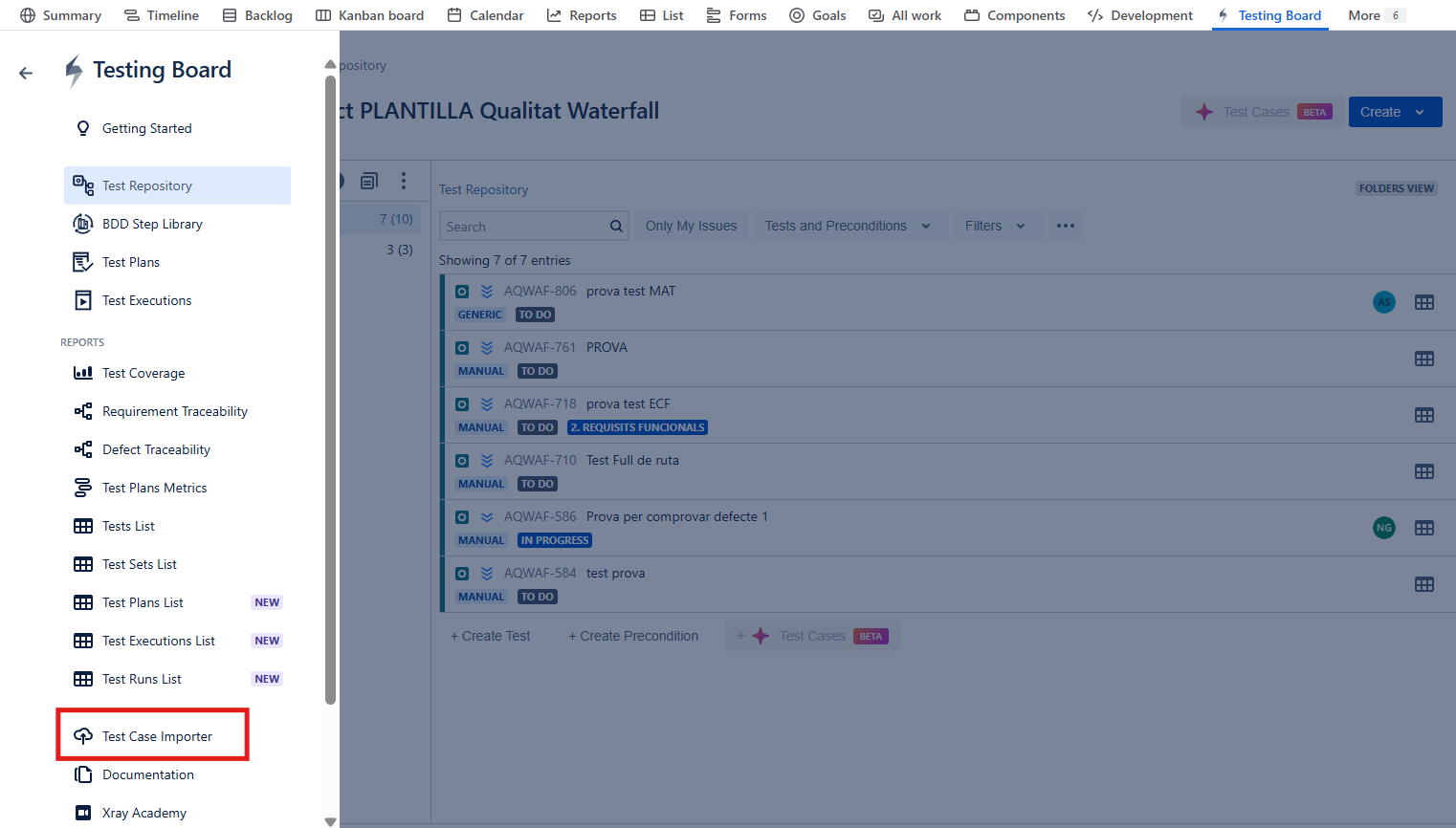Click the grid icon for AQWAF-806

(1423, 302)
